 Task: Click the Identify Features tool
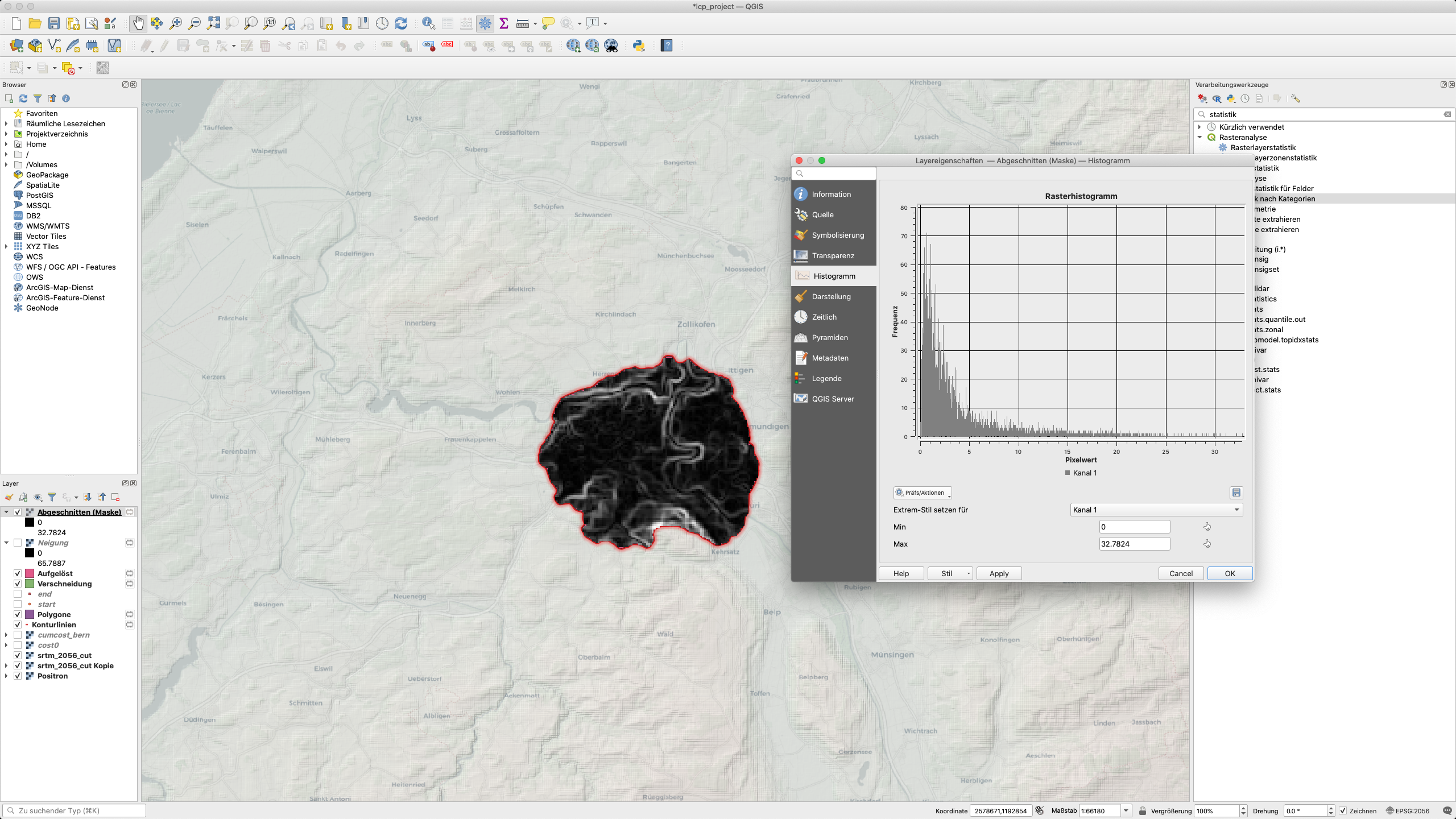pyautogui.click(x=428, y=23)
